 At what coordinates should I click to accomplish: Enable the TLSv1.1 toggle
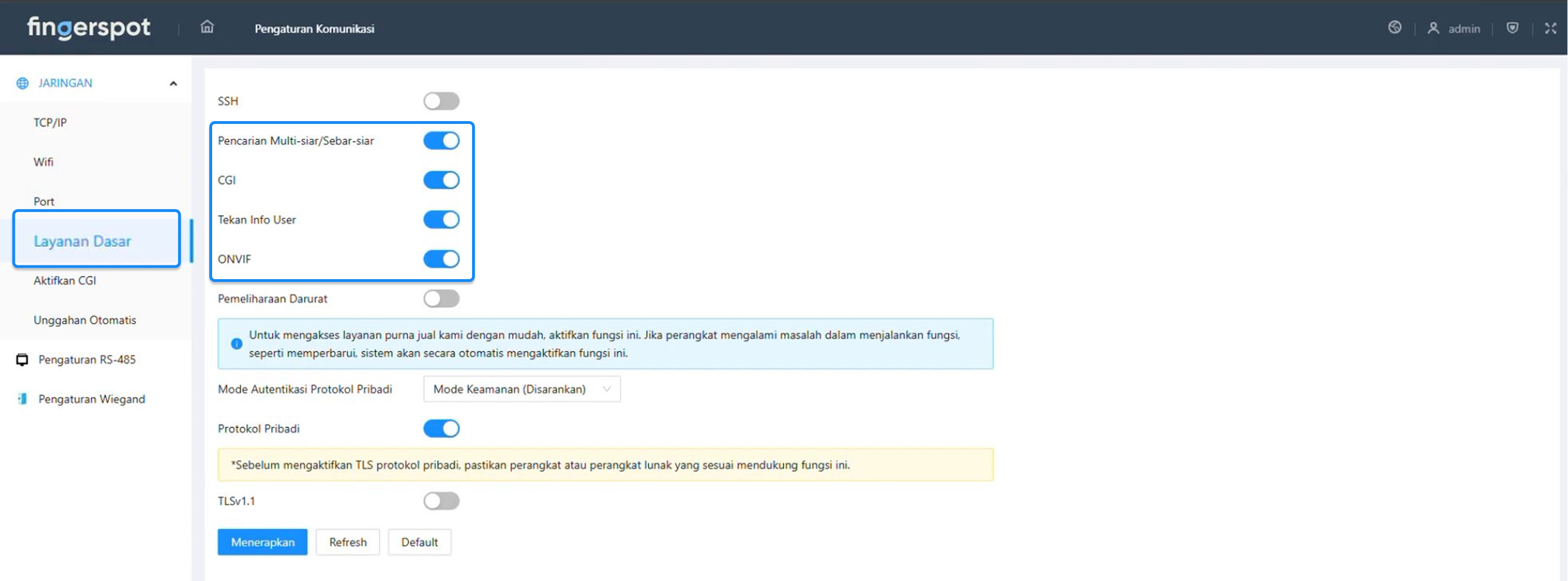(441, 501)
